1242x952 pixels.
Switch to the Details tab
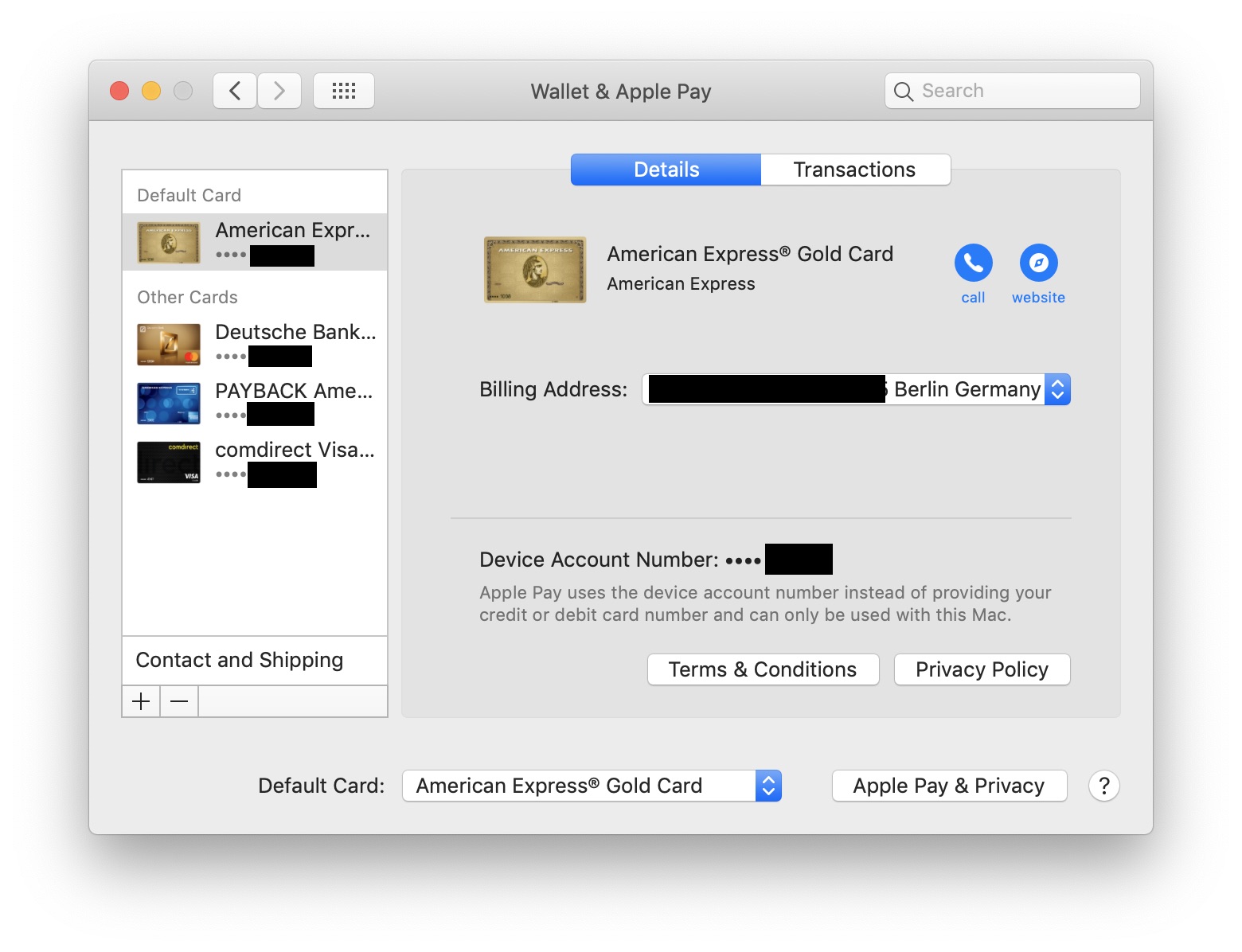pyautogui.click(x=666, y=170)
